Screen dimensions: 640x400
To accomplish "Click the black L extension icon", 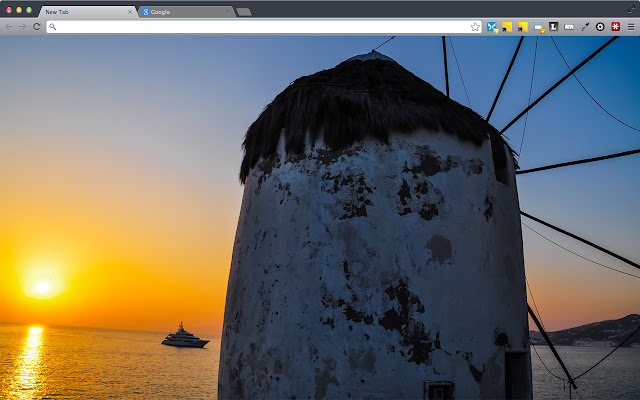I will click(x=553, y=27).
